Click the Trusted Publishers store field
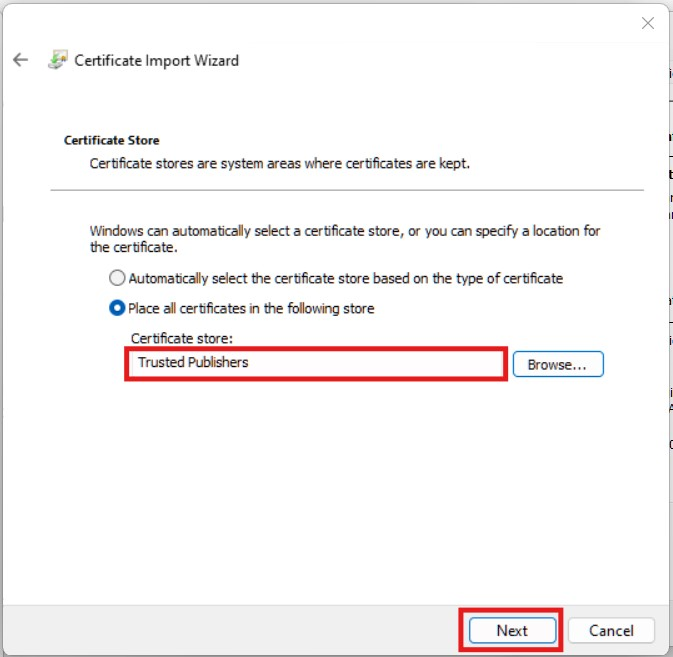Image resolution: width=673 pixels, height=657 pixels. pyautogui.click(x=315, y=363)
